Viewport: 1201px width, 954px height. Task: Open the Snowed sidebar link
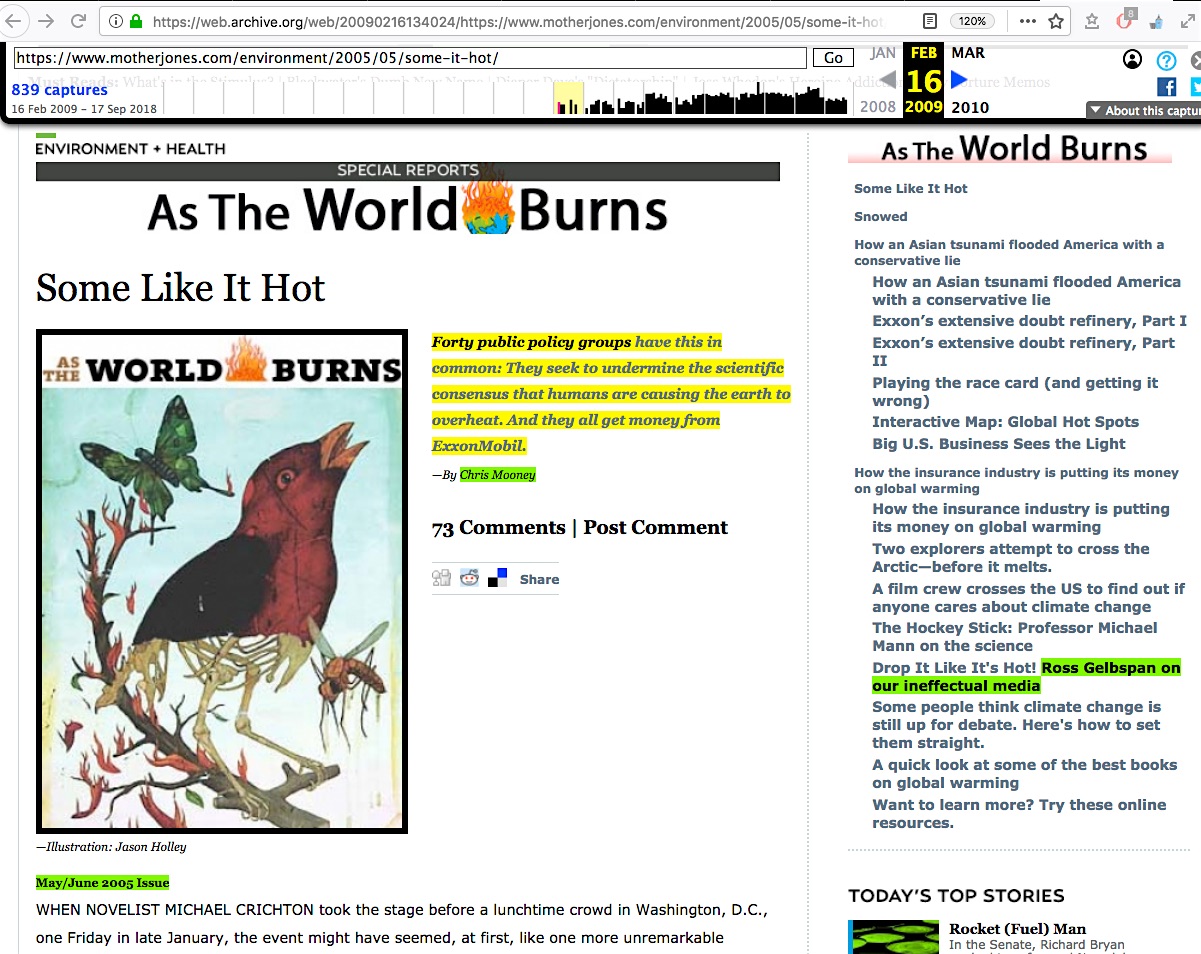tap(881, 216)
